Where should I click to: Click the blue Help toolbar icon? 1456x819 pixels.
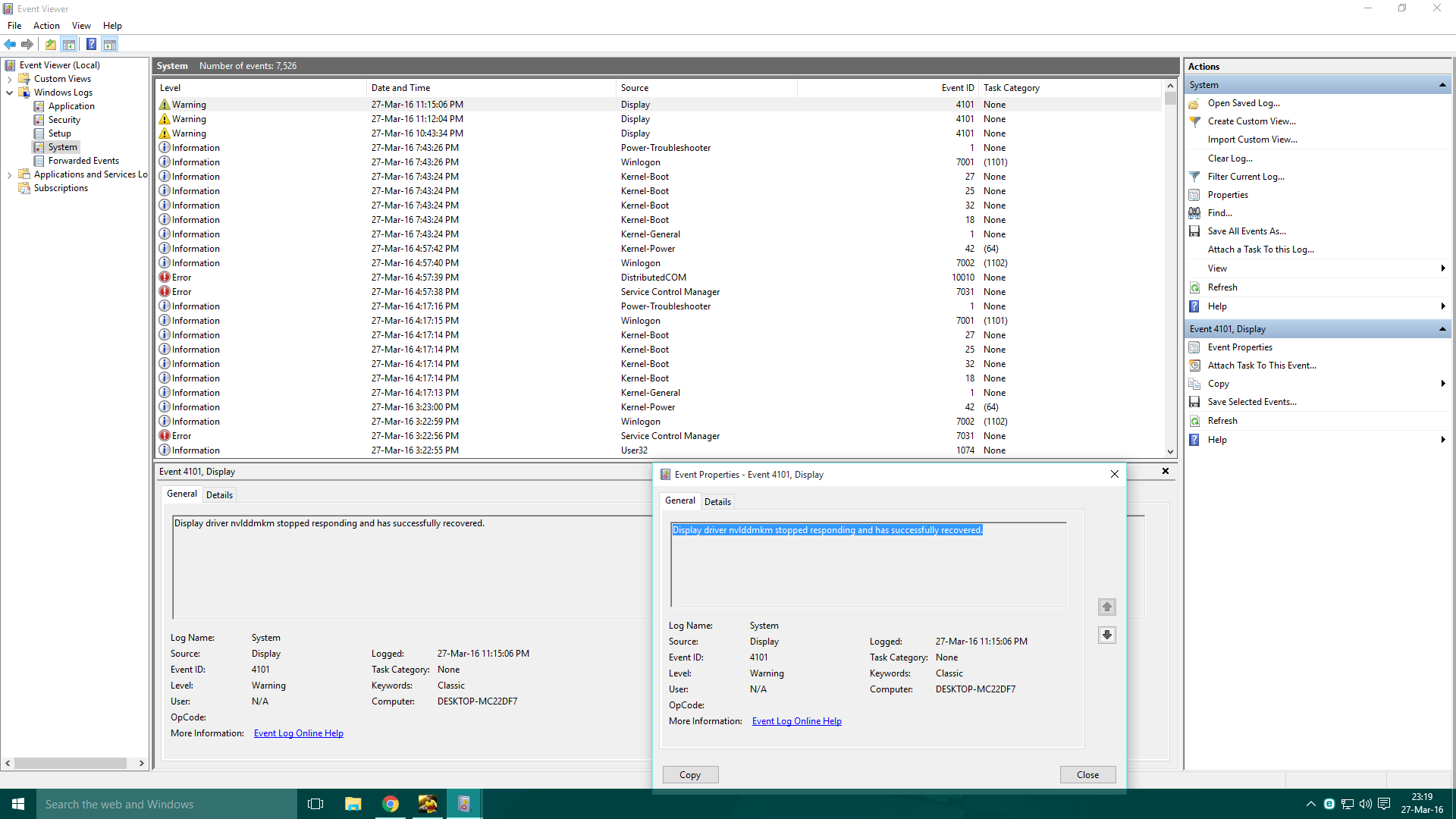click(91, 44)
